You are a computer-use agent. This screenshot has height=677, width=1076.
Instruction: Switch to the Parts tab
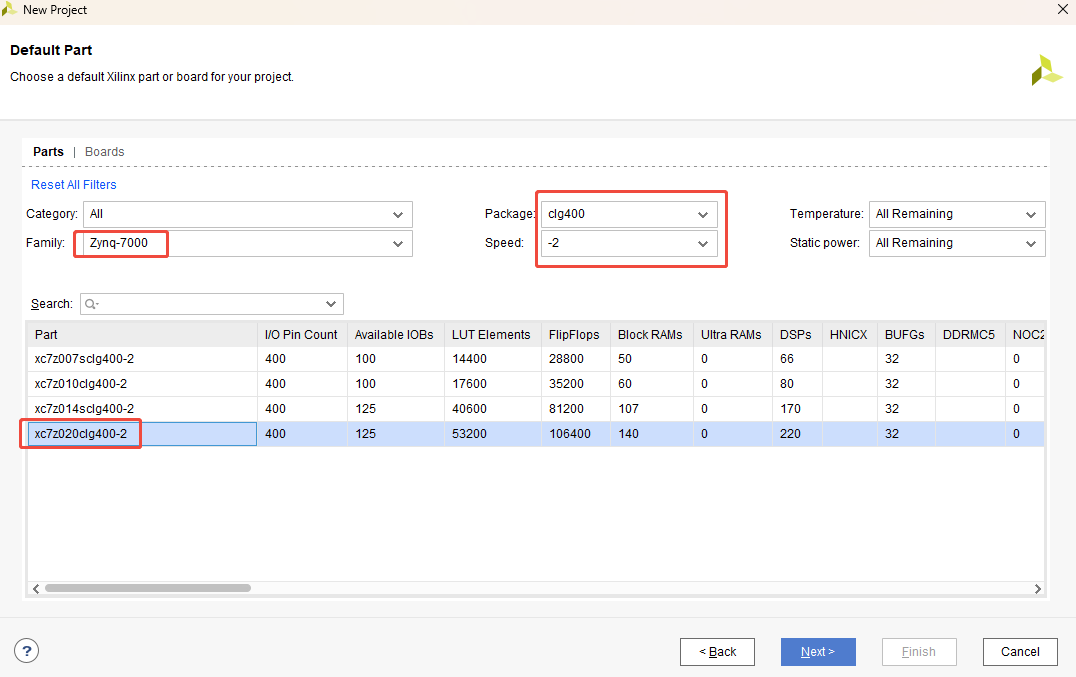pyautogui.click(x=48, y=152)
